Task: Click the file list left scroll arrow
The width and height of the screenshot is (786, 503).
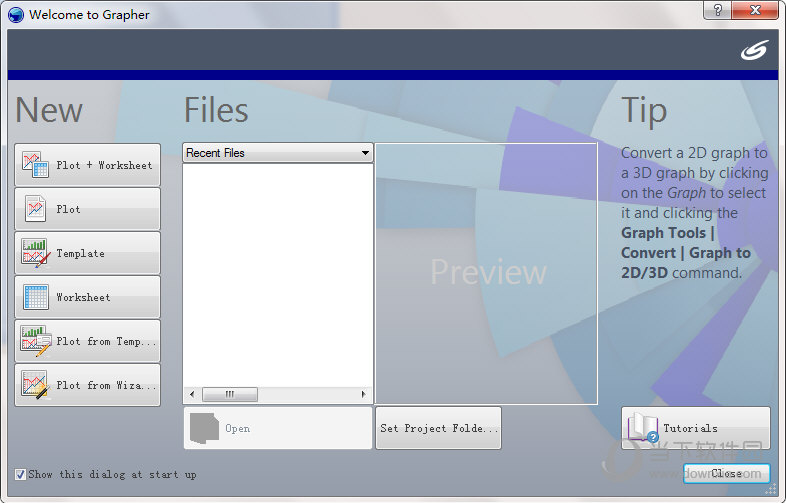Action: point(192,394)
